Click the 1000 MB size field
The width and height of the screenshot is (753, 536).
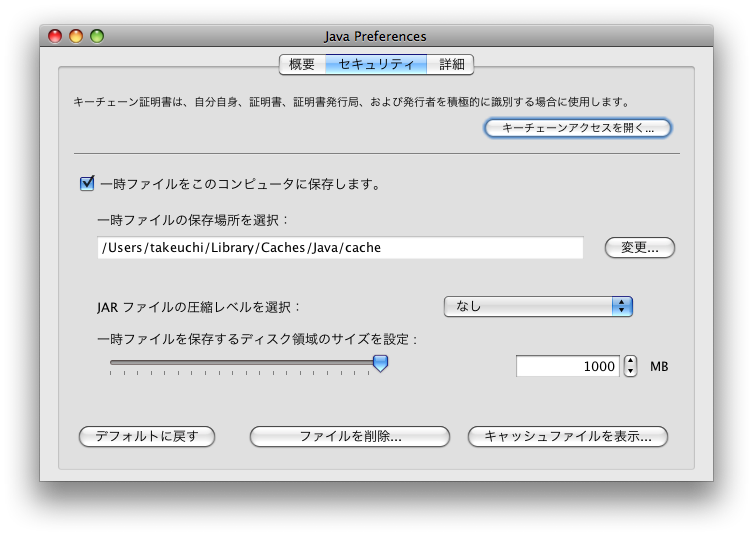pos(568,366)
